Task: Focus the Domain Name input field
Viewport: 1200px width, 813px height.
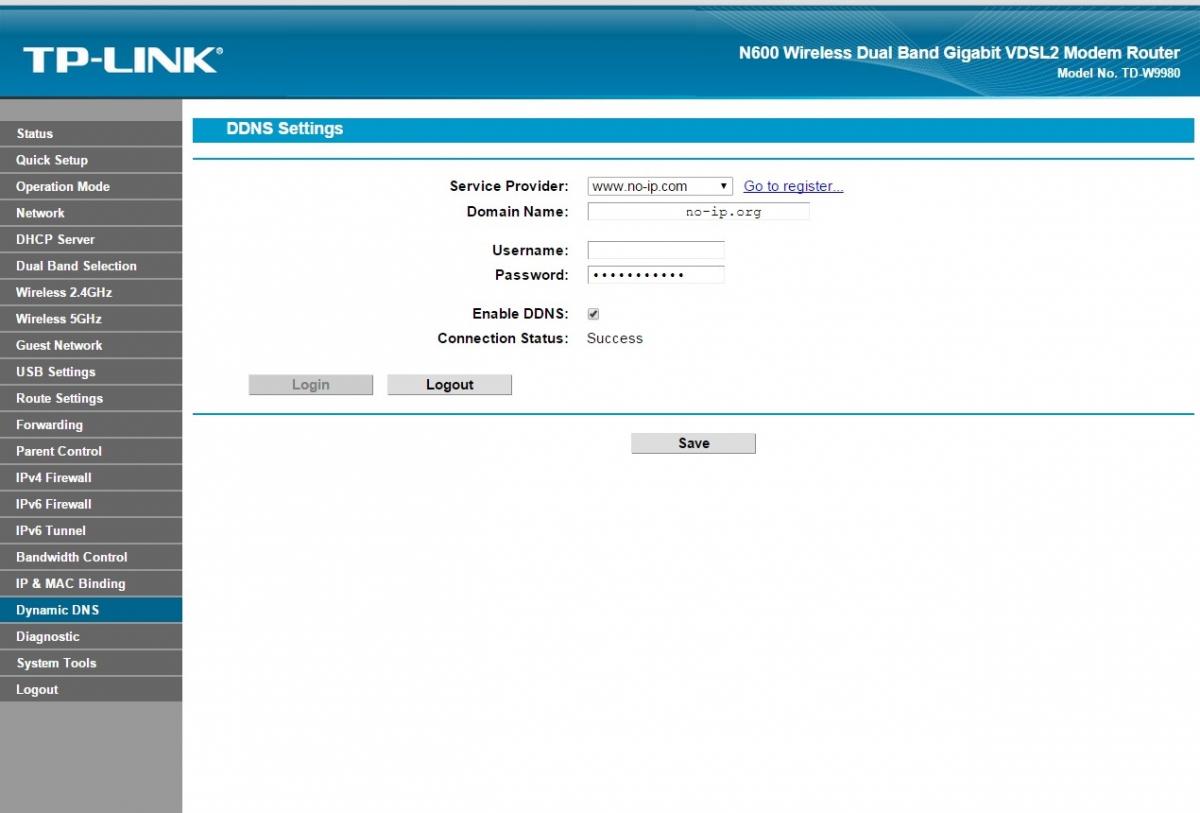Action: tap(698, 212)
